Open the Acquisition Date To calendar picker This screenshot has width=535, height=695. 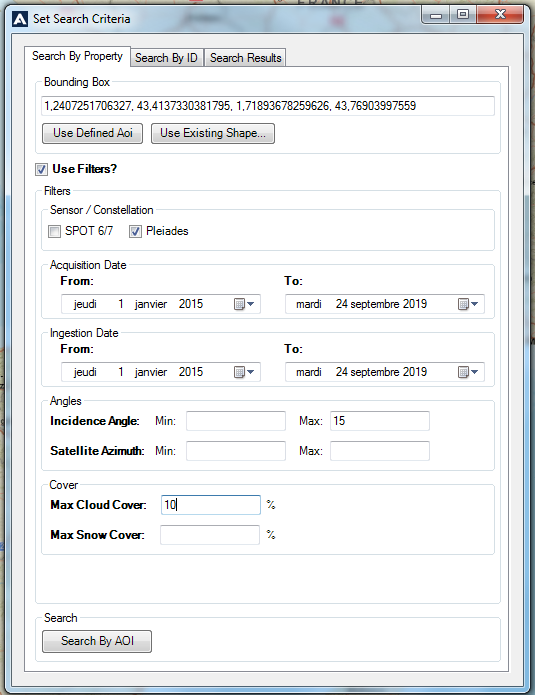468,304
